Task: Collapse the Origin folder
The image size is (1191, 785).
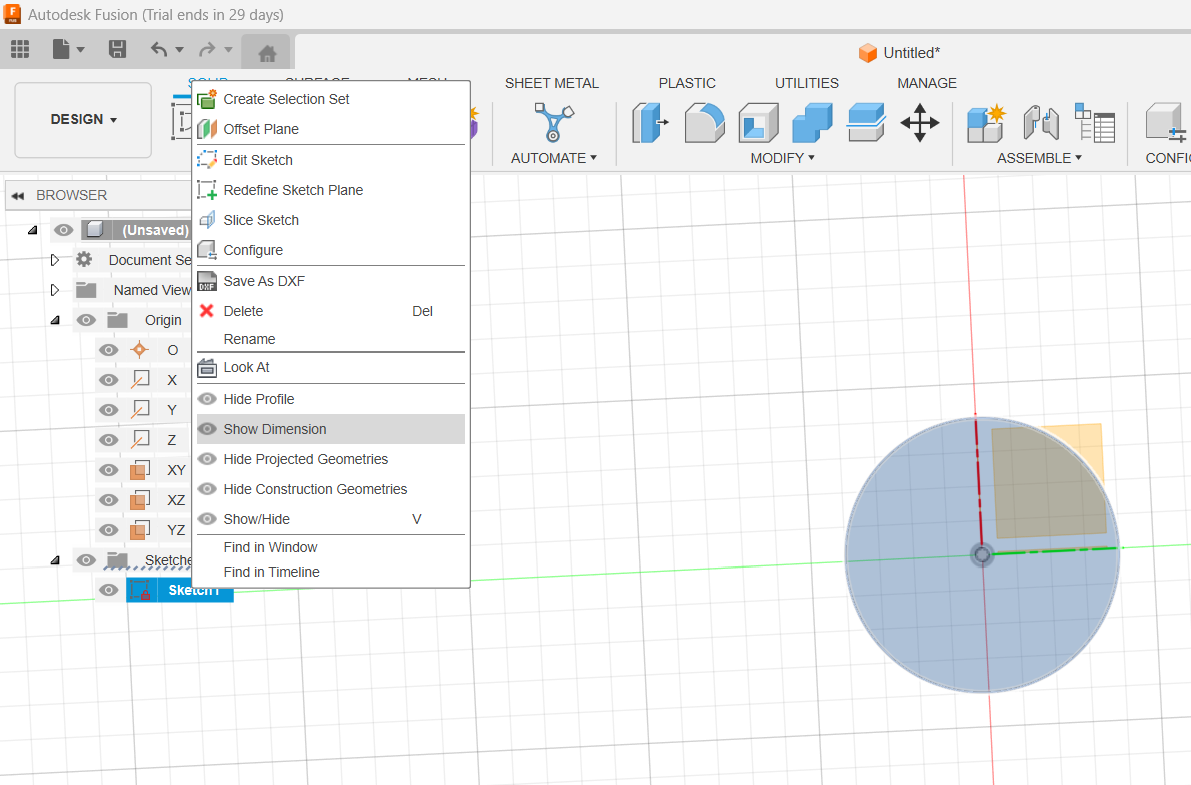Action: click(x=55, y=320)
